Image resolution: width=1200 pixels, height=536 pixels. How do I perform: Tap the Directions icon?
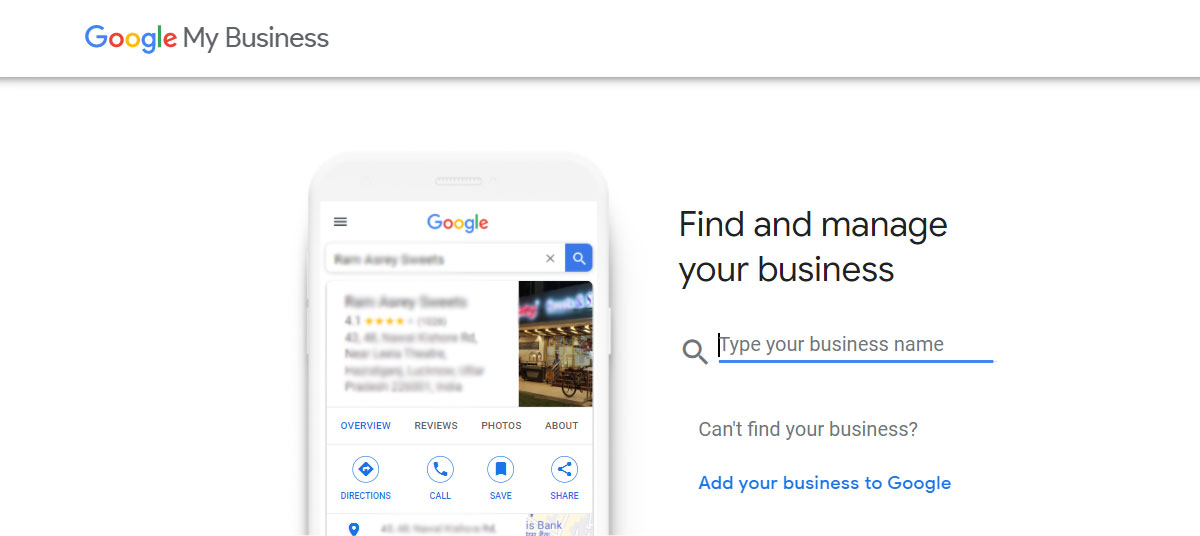(x=366, y=470)
